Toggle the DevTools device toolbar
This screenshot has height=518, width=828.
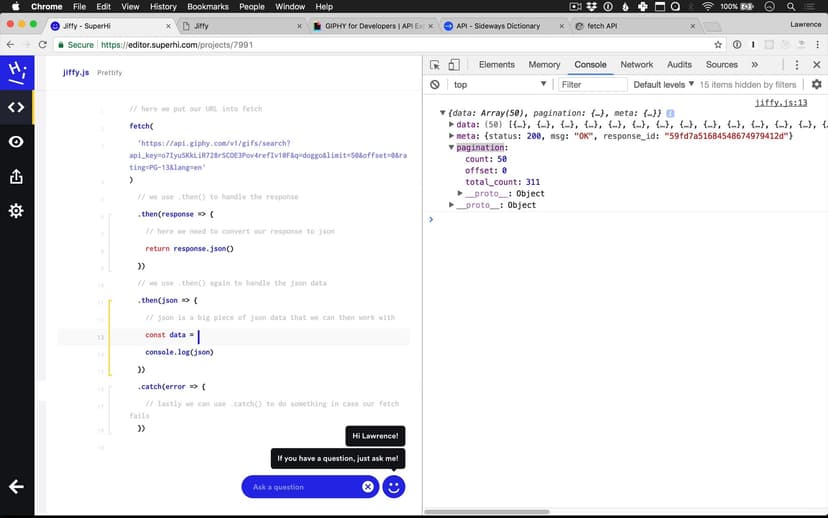coord(454,65)
